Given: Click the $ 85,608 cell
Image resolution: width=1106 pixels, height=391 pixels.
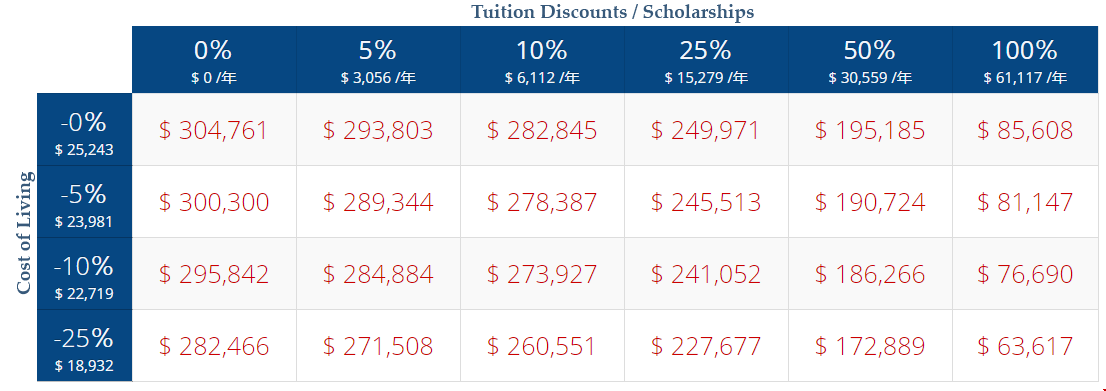Looking at the screenshot, I should pos(1025,130).
